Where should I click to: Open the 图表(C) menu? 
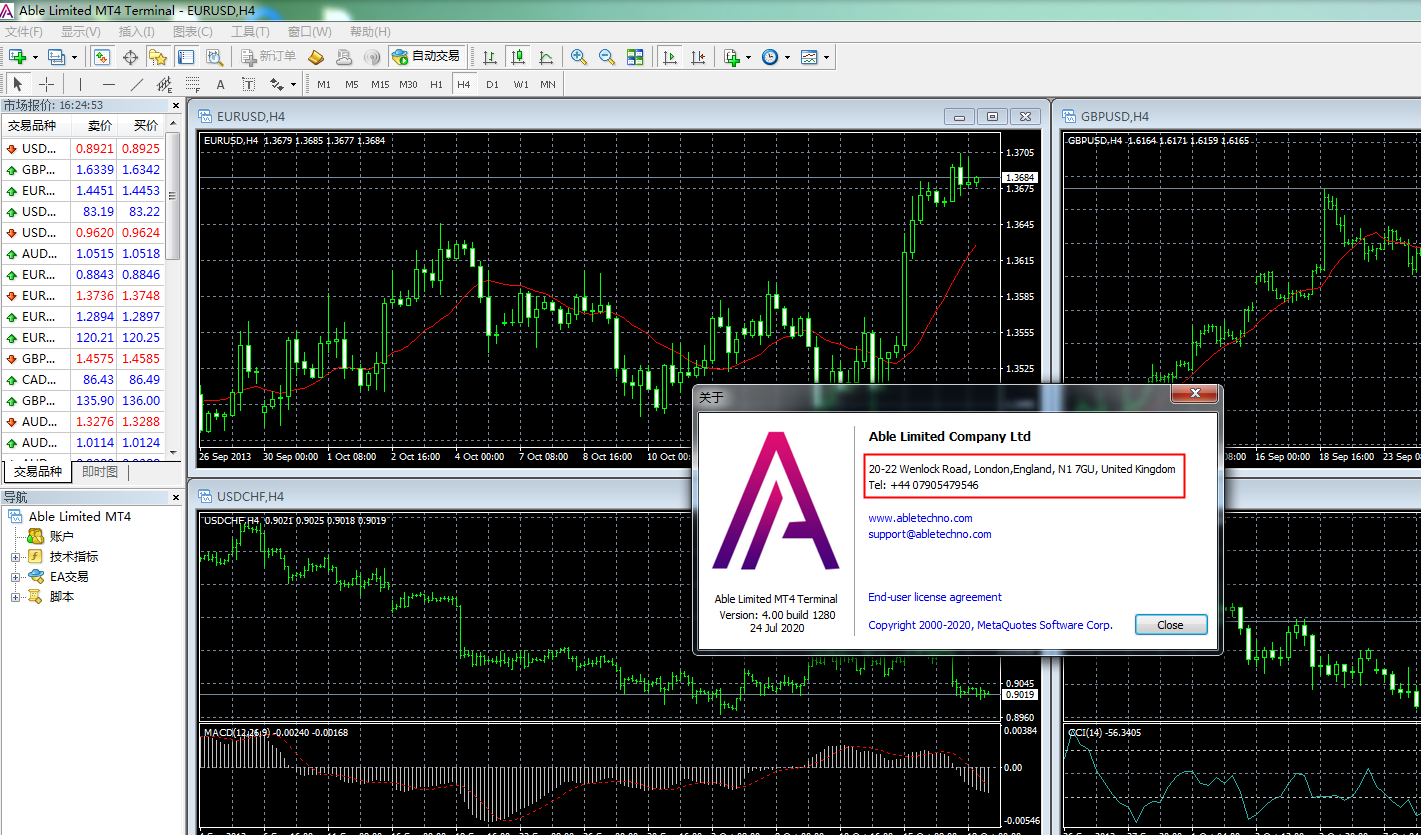point(193,32)
